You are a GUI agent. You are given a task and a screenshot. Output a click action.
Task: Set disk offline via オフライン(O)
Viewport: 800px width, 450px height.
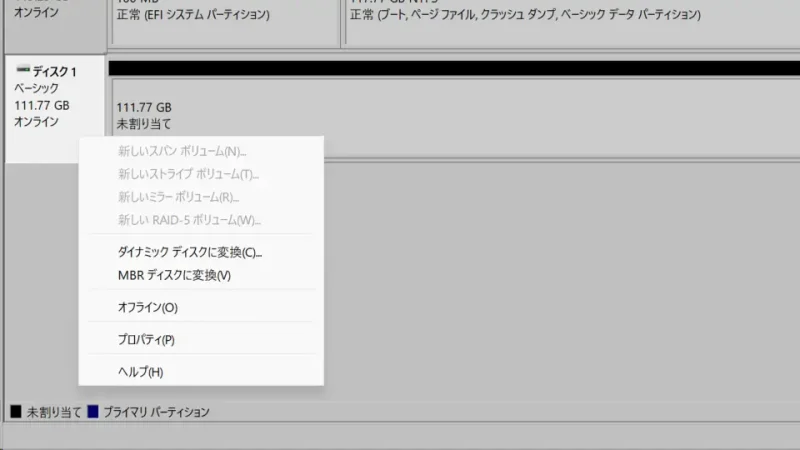201,308
